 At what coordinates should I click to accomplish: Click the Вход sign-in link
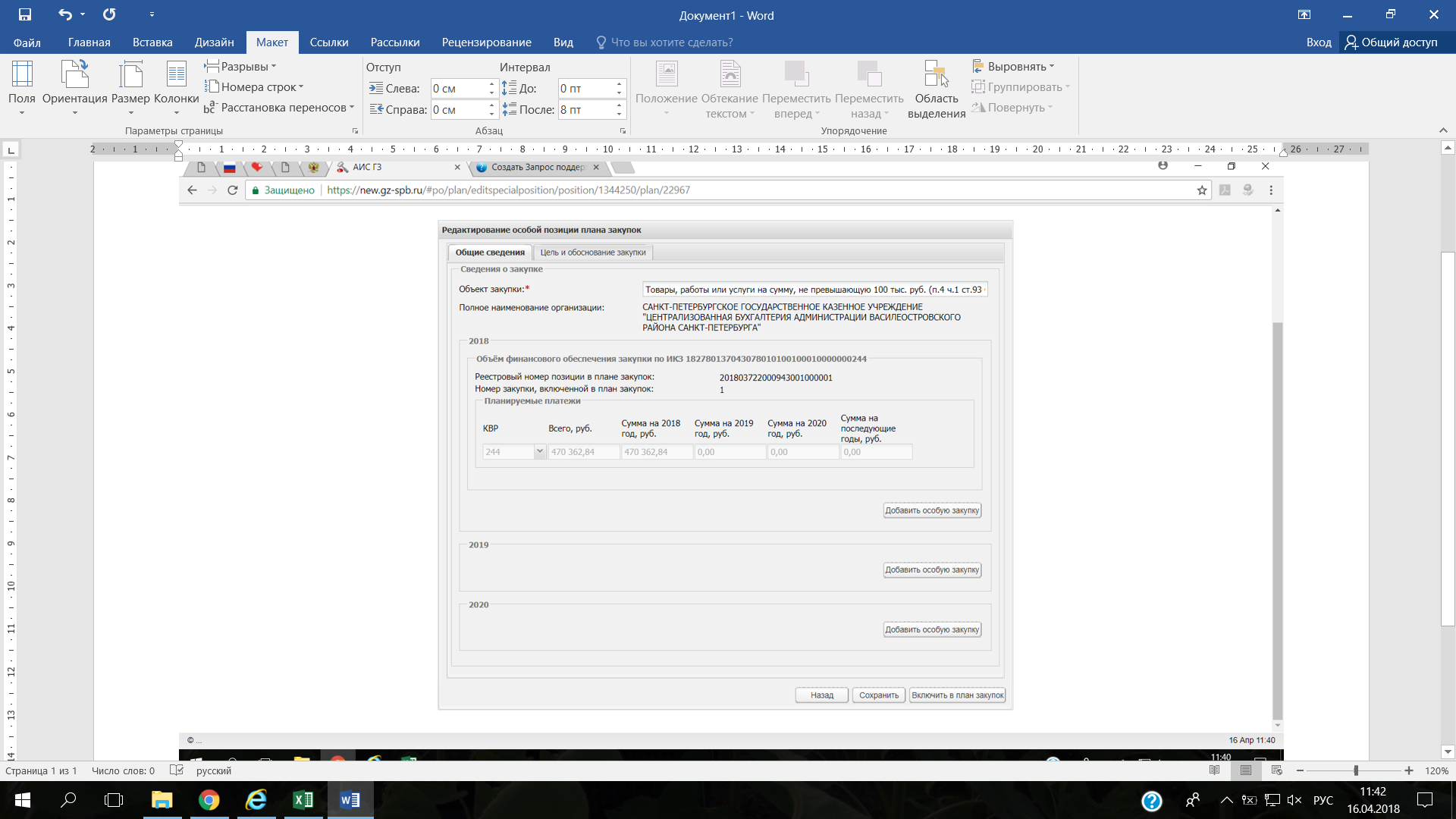tap(1319, 42)
